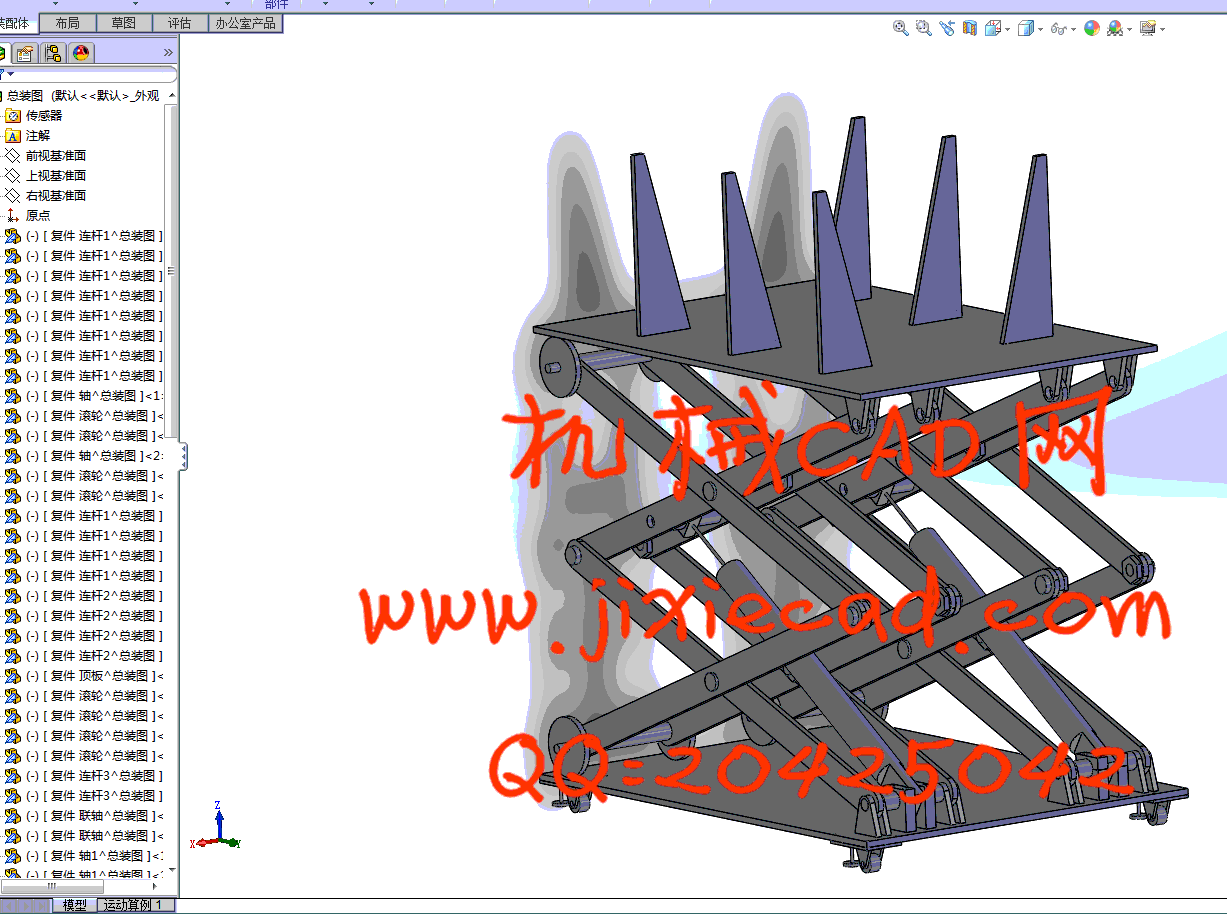
Task: Open the View Orientation dropdown arrow
Action: coord(1007,29)
